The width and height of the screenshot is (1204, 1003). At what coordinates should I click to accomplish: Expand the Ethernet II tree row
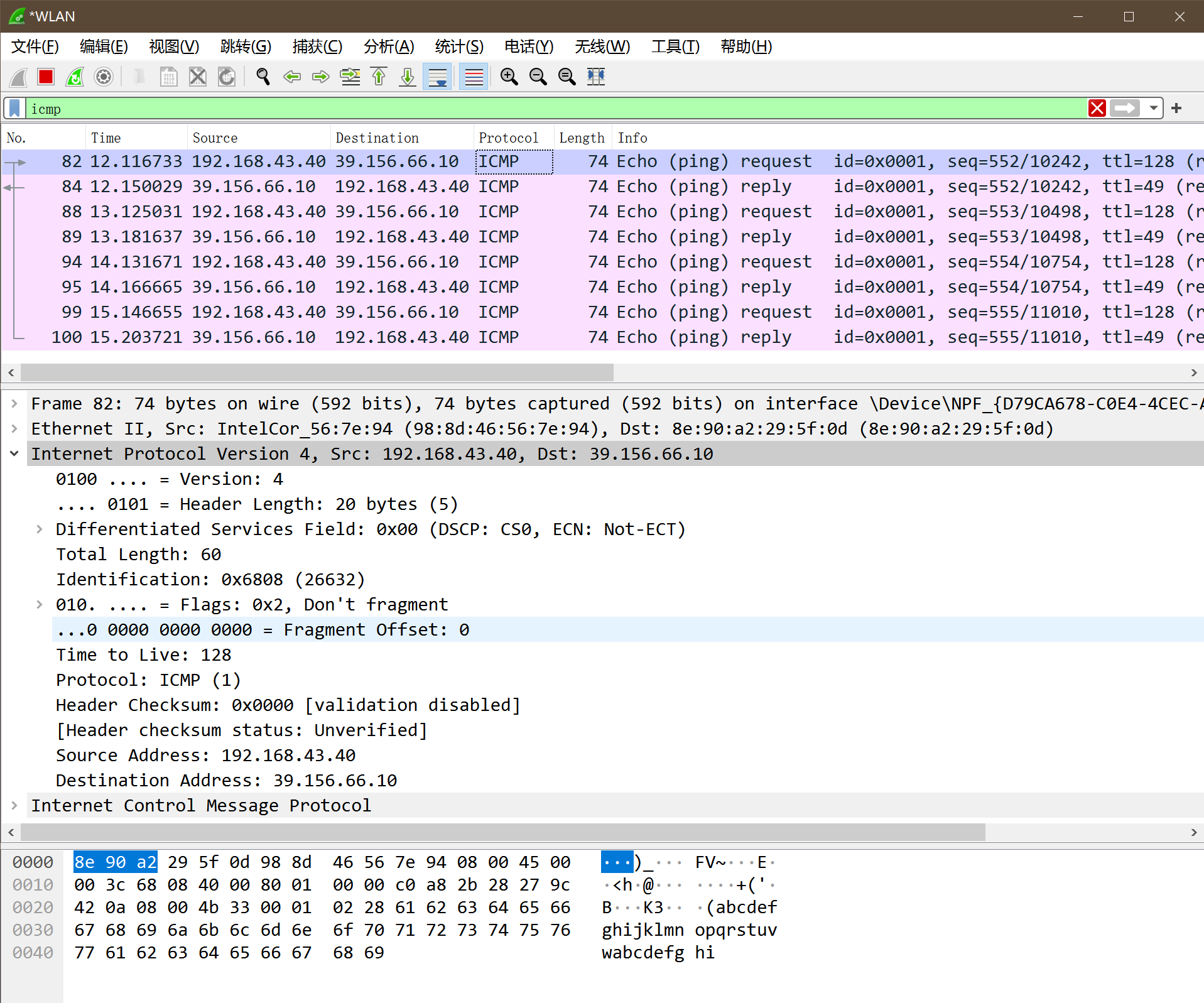pyautogui.click(x=14, y=428)
